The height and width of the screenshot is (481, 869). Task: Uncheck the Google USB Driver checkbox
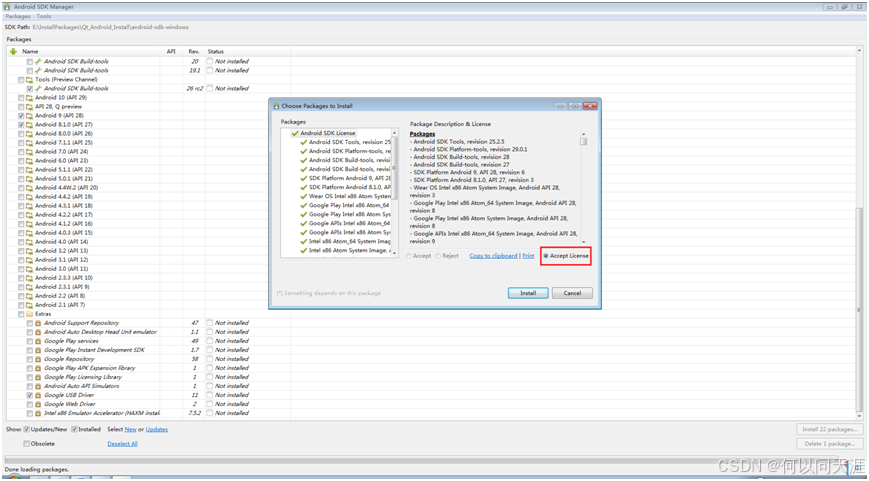click(30, 395)
